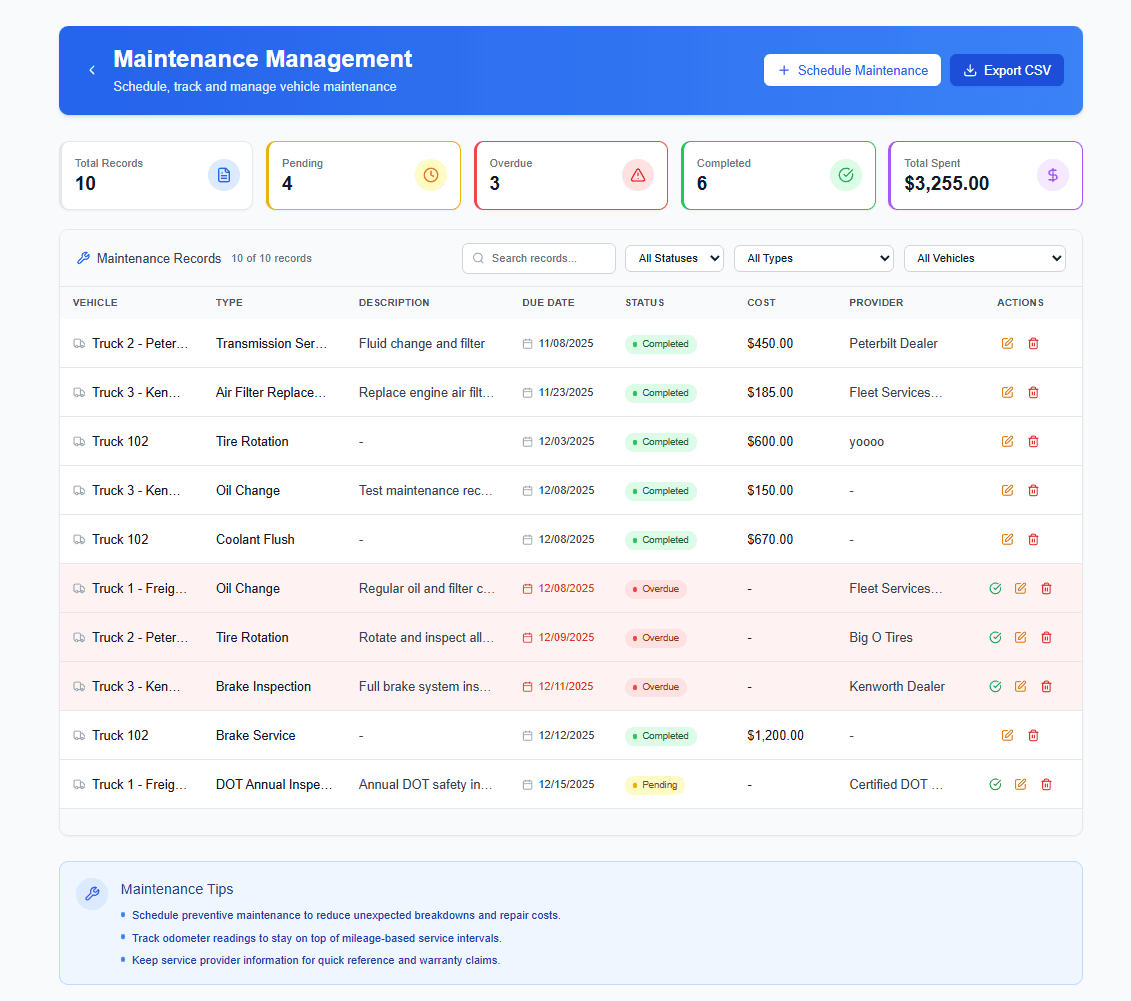This screenshot has height=1001, width=1131.
Task: Click the Overdue status badge on Tire Rotation row
Action: [656, 637]
